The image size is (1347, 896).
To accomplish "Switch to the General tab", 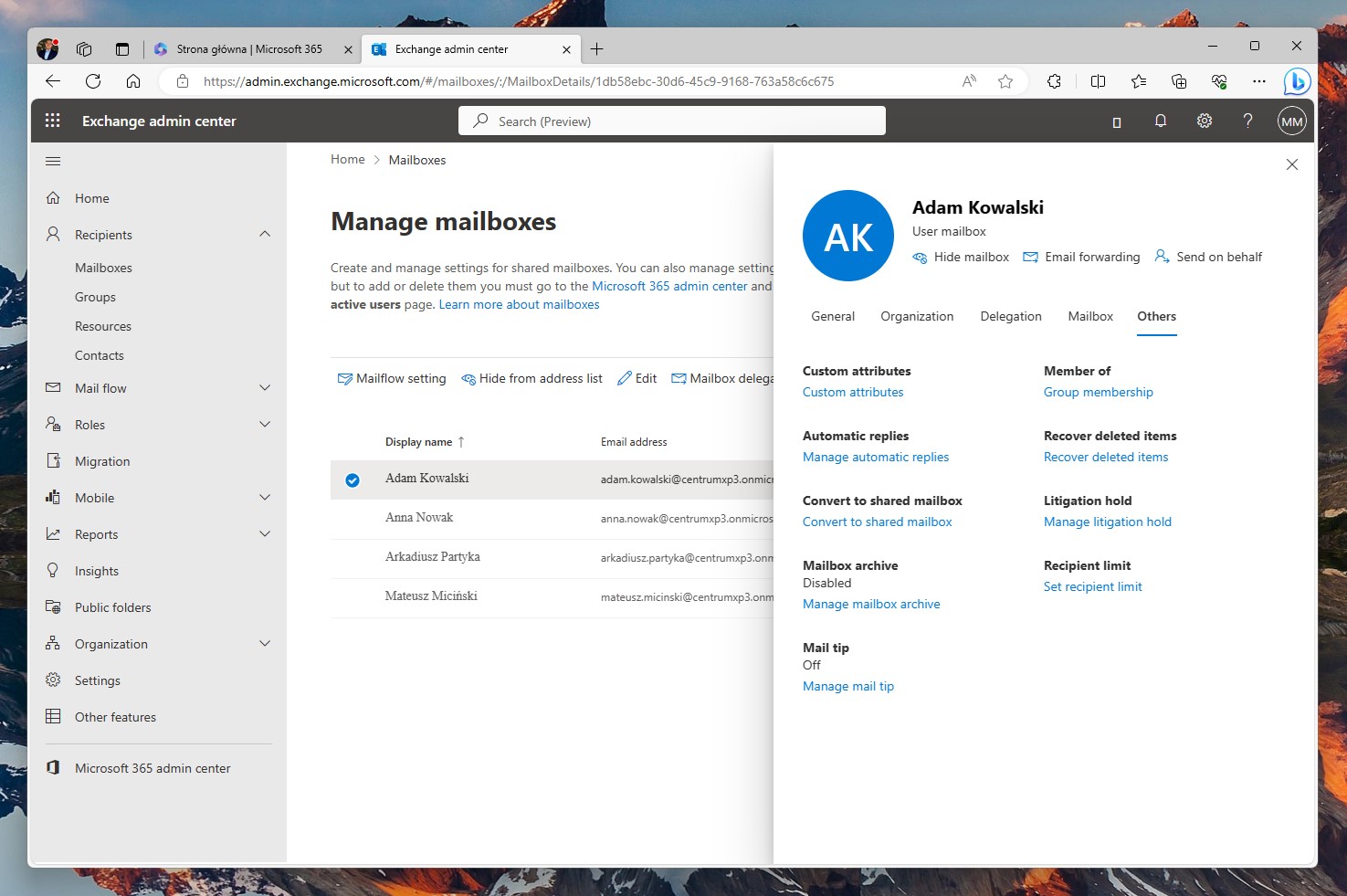I will click(833, 316).
